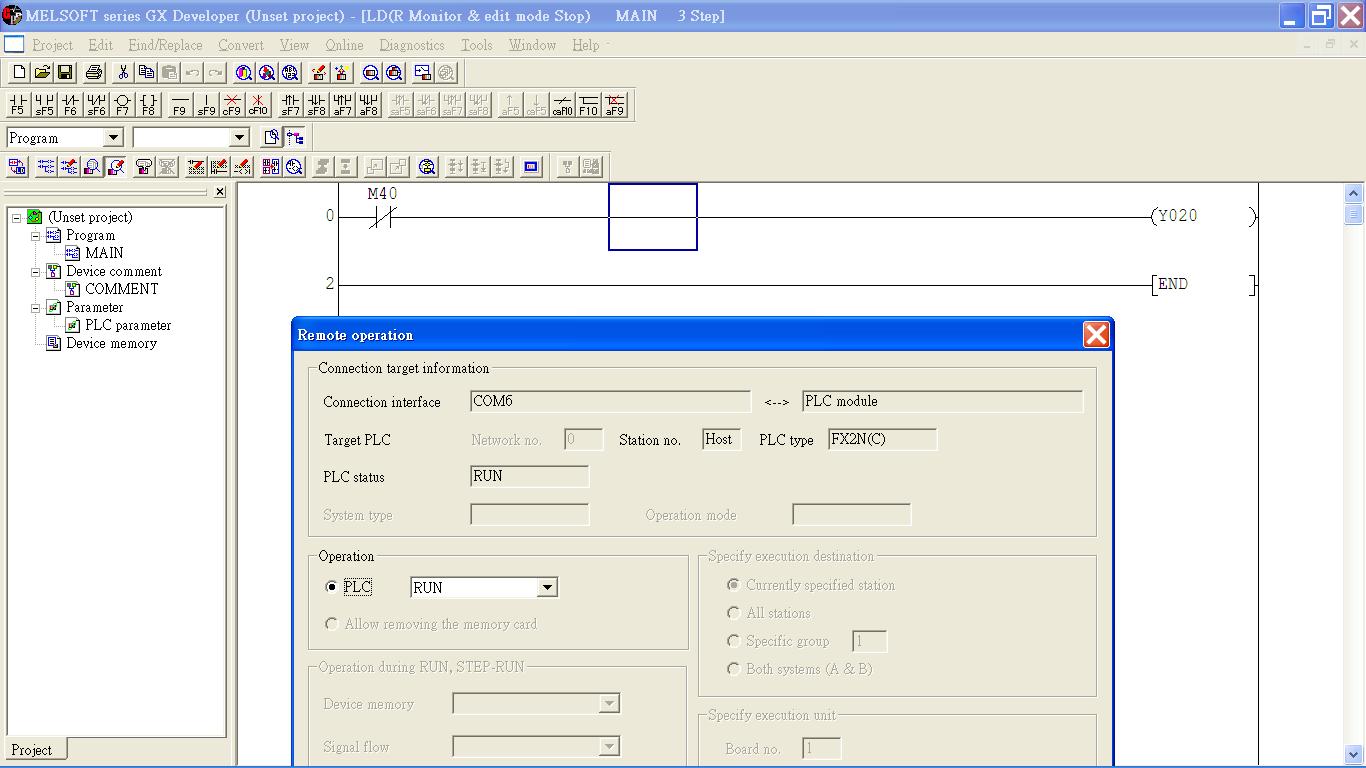The width and height of the screenshot is (1366, 768).
Task: Insert a coil using the F7 button
Action: click(x=122, y=105)
